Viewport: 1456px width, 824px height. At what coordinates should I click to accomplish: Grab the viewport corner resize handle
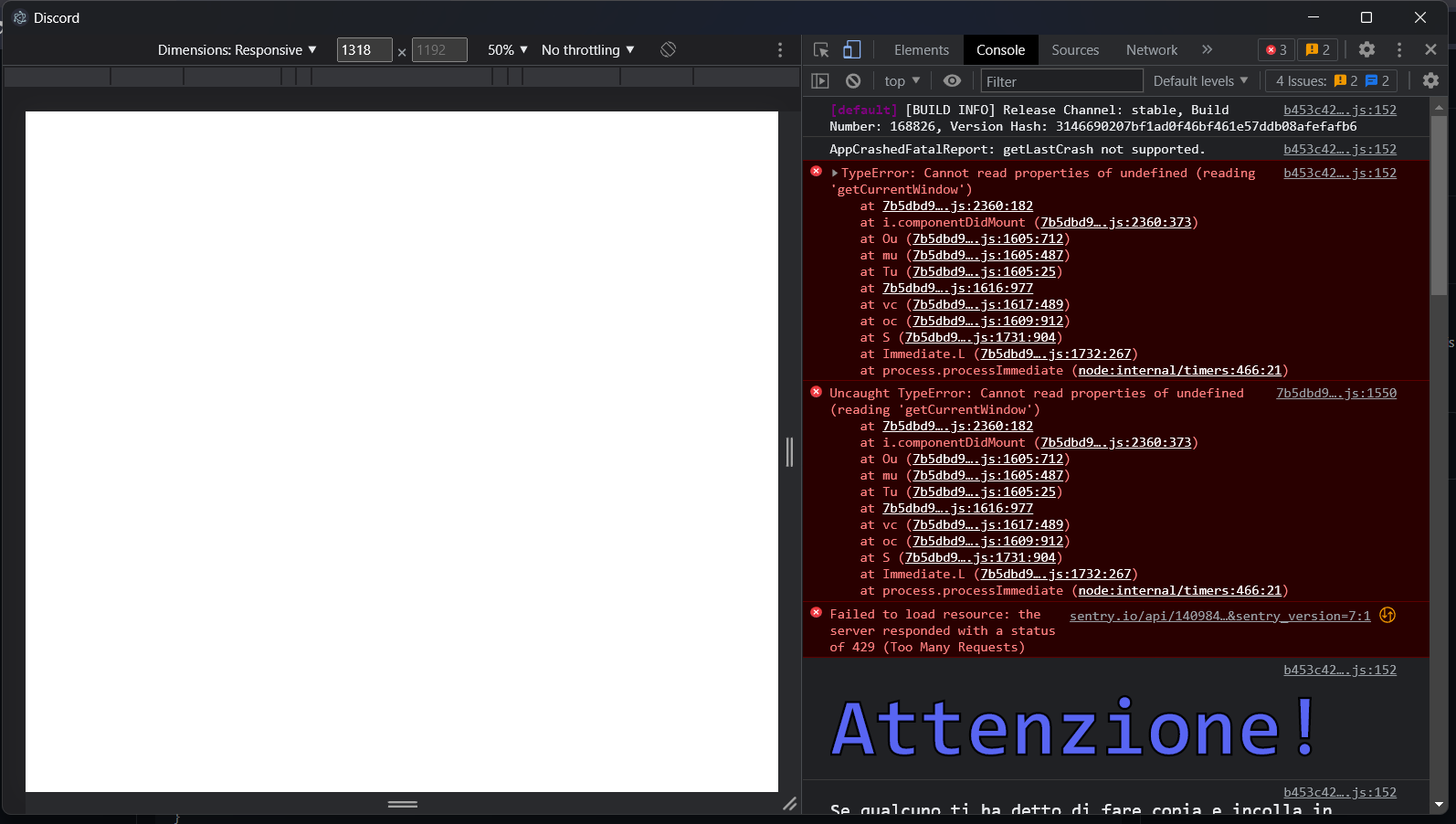[789, 804]
